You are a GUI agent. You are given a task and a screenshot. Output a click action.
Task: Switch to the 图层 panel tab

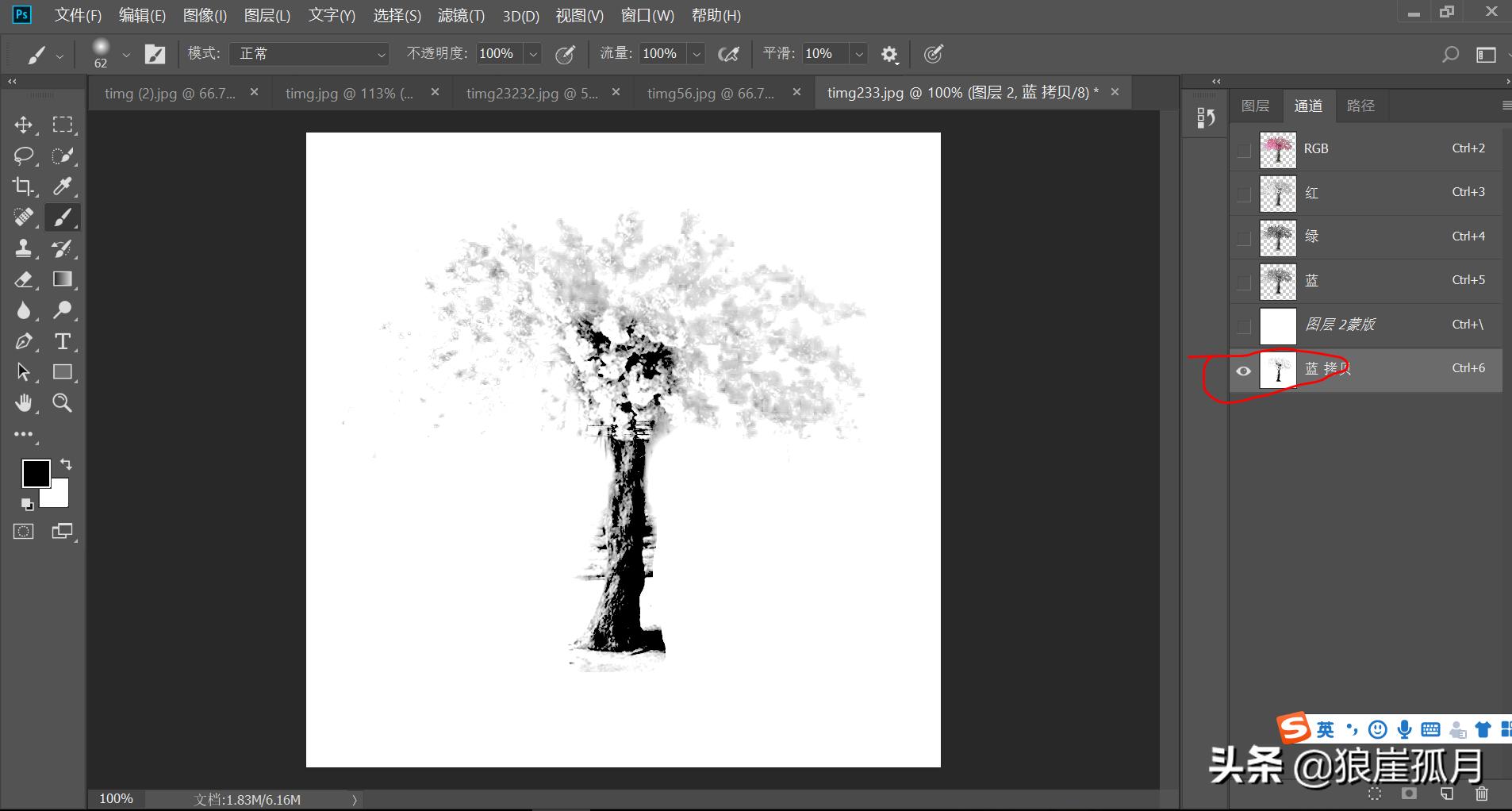[x=1255, y=106]
